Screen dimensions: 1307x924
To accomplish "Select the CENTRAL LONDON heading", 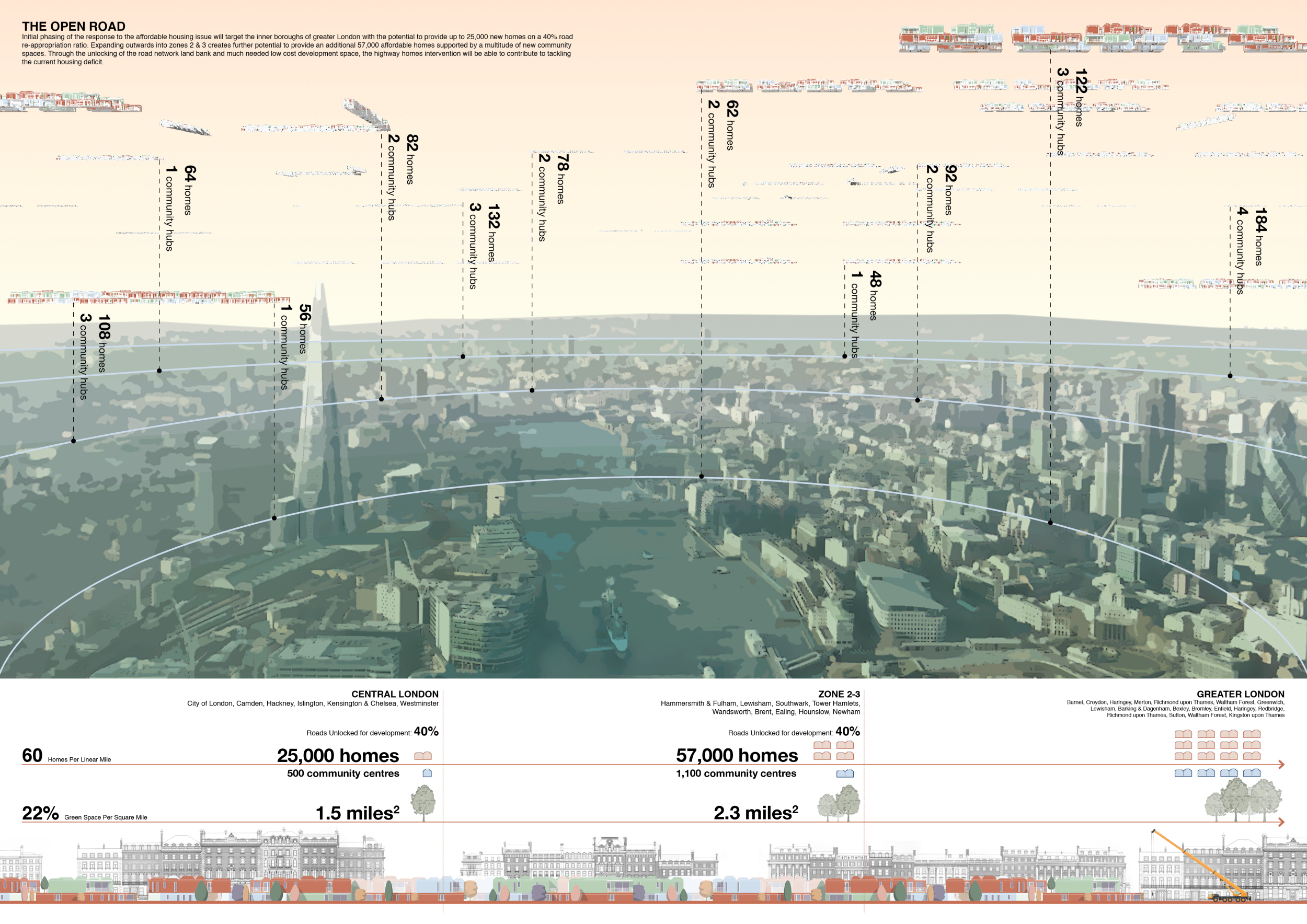I will 395,694.
